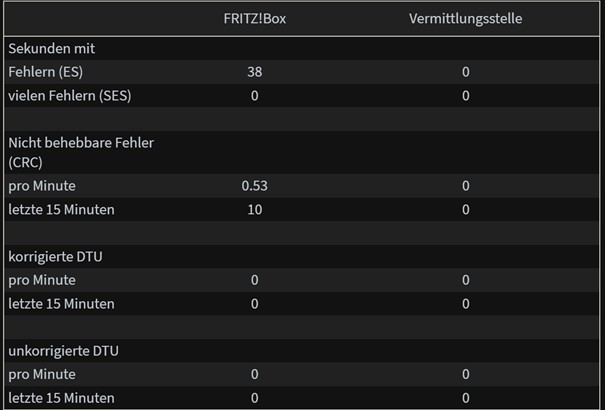Screen dimensions: 605x410
Task: Click the Vermittlungsstelle column header
Action: tap(465, 19)
